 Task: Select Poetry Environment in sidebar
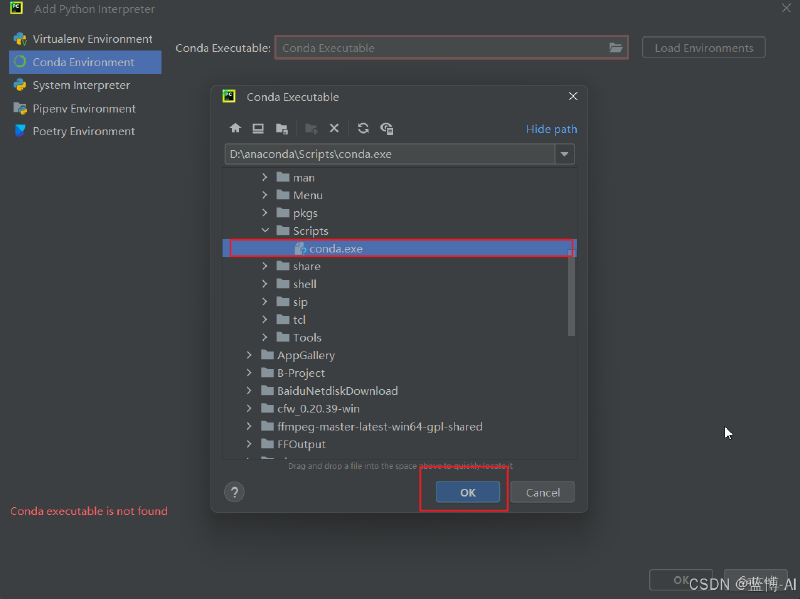(85, 131)
